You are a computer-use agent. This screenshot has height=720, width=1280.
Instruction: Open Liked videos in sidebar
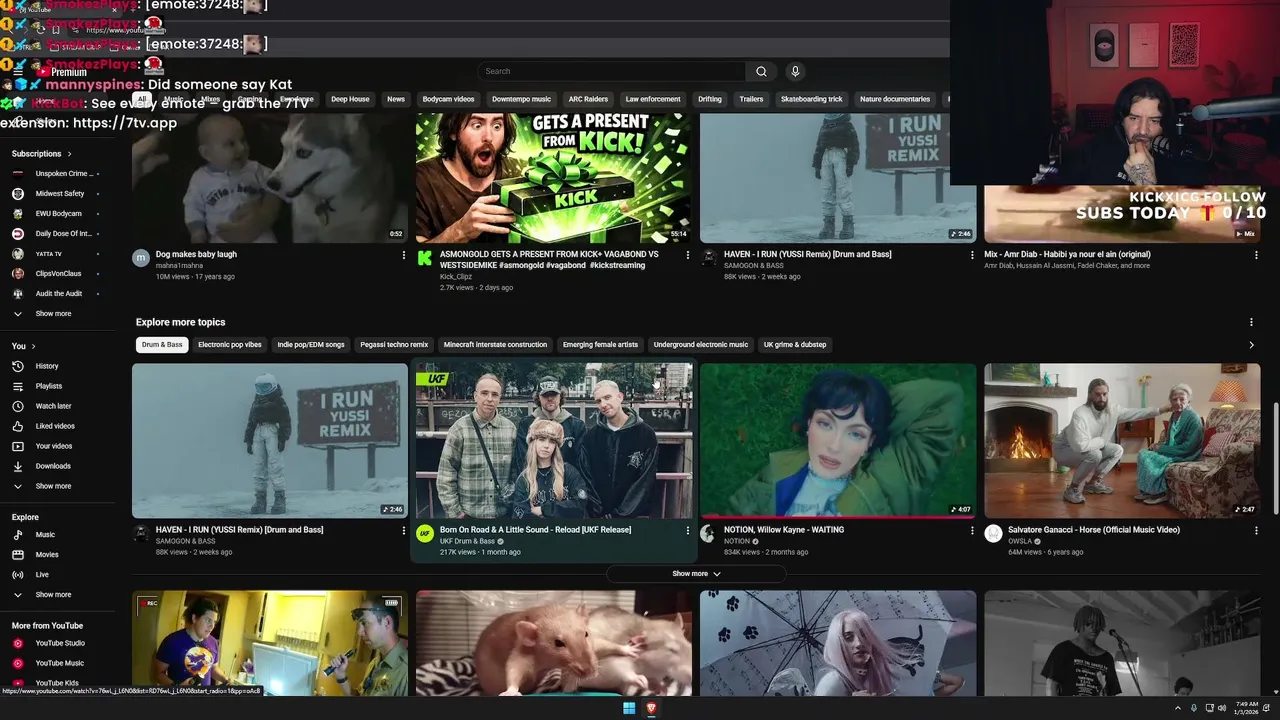point(55,426)
